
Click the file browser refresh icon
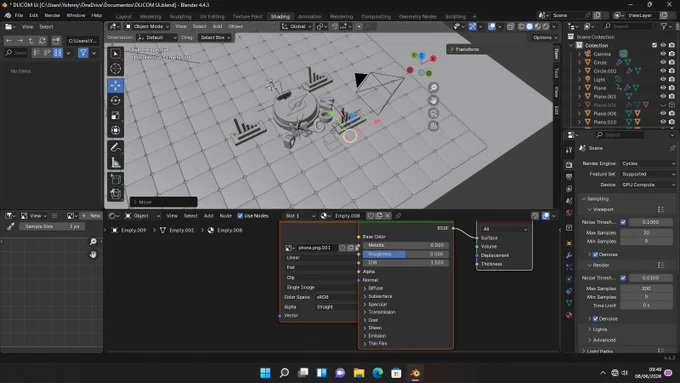point(42,41)
